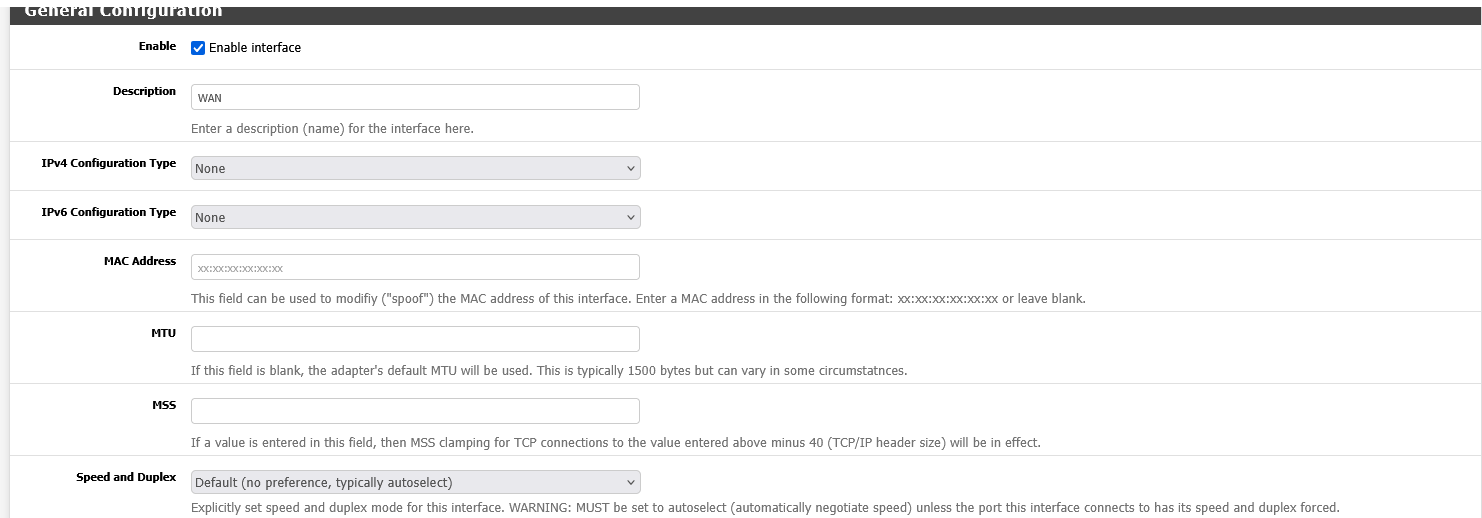The image size is (1482, 518).
Task: Click the MTU default value help text
Action: (549, 371)
